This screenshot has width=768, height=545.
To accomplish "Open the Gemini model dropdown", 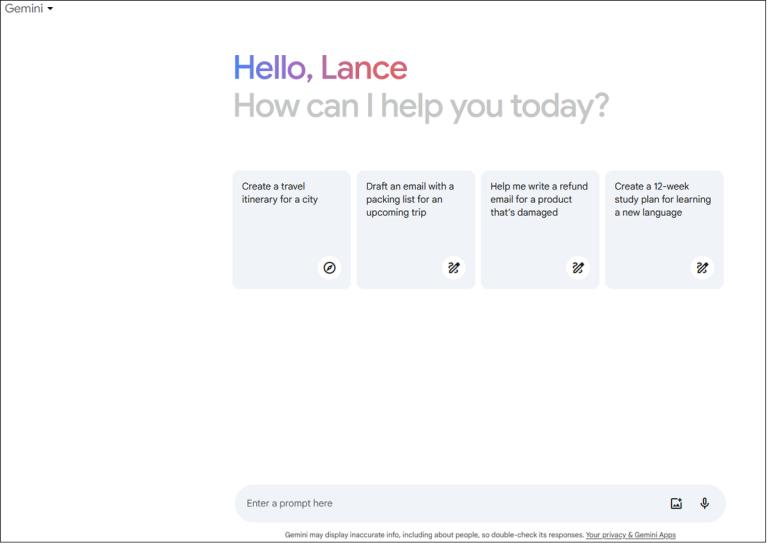I will (x=28, y=8).
